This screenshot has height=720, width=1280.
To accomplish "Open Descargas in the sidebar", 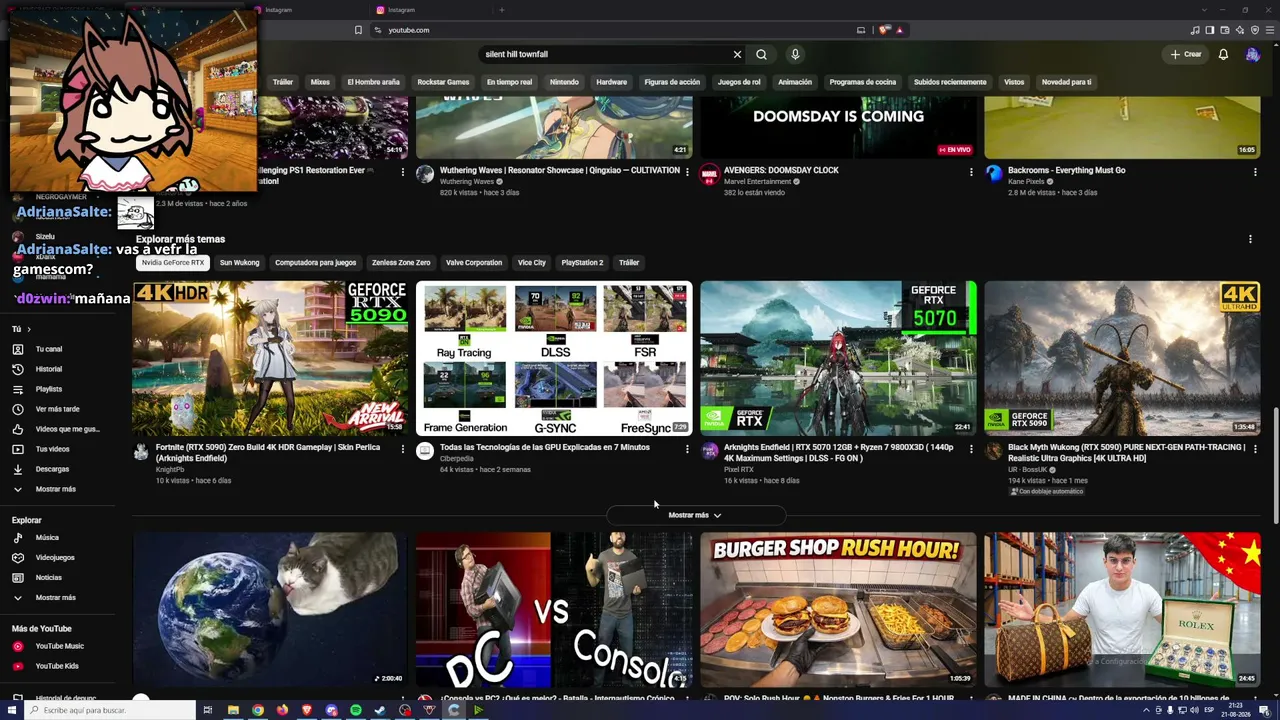I will [x=52, y=469].
